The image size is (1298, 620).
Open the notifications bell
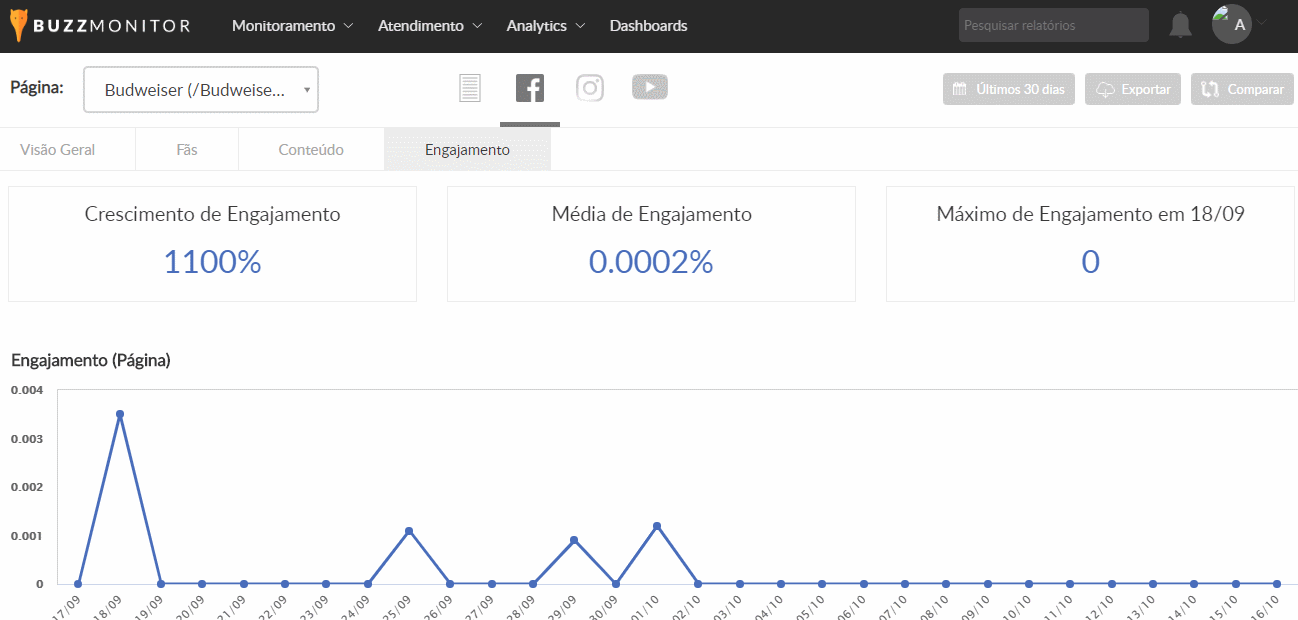point(1181,26)
